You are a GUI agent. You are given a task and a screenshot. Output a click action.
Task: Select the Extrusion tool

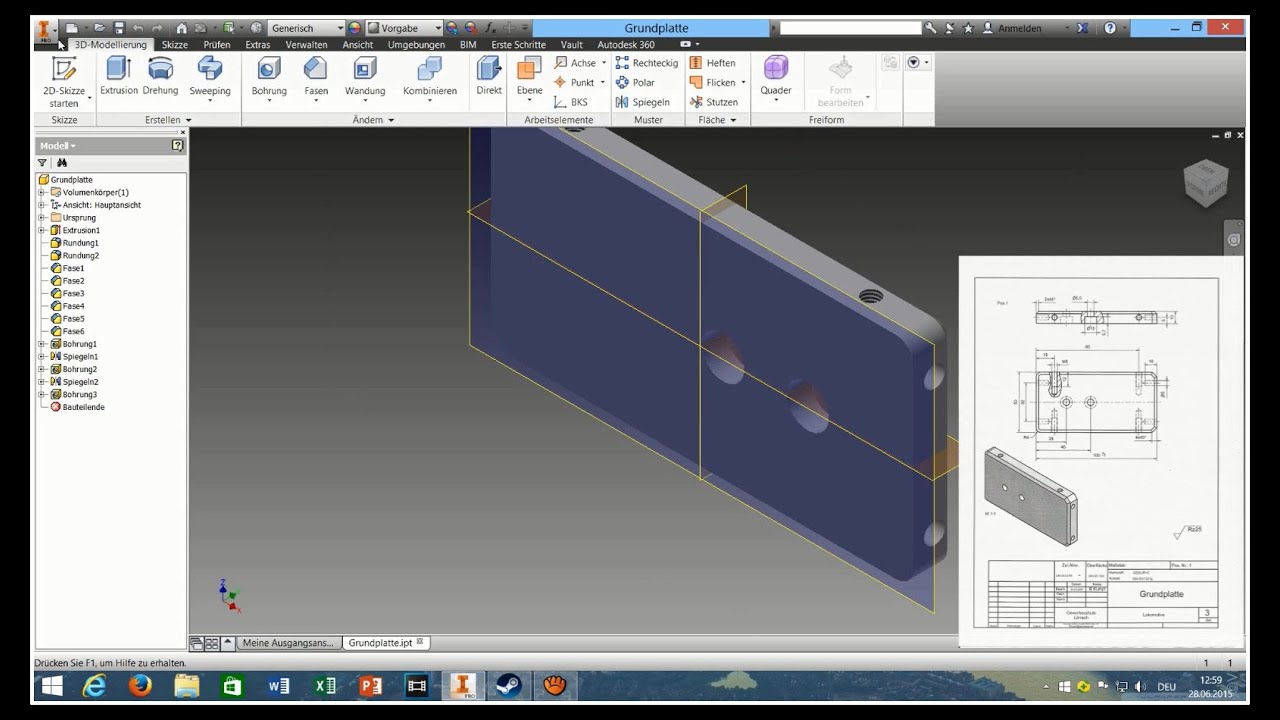119,77
